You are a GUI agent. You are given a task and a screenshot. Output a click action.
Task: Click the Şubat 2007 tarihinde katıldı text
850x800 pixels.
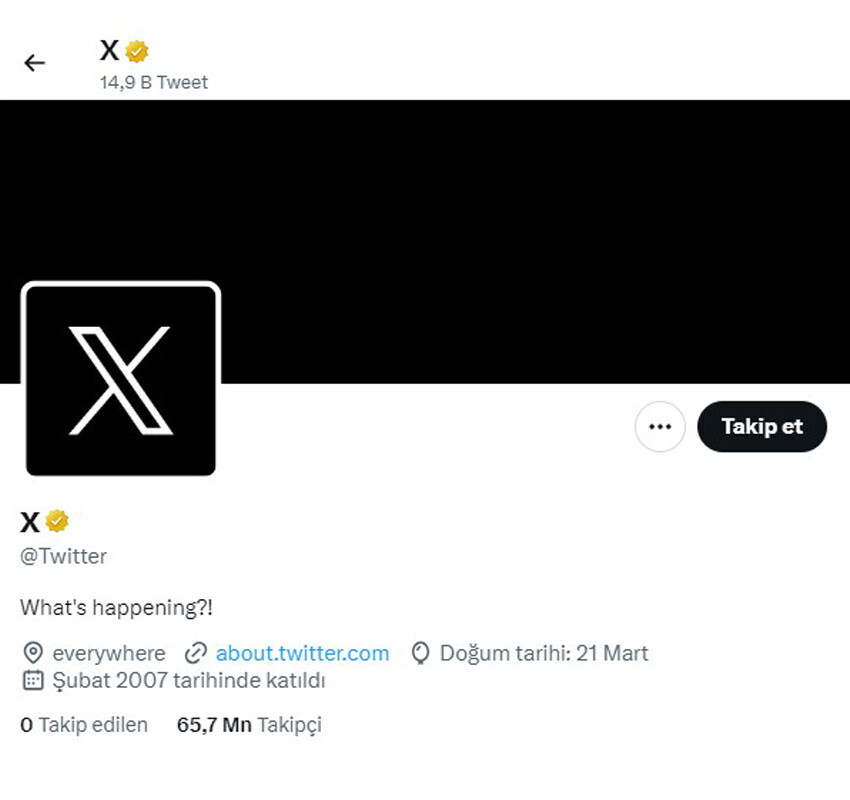point(189,681)
